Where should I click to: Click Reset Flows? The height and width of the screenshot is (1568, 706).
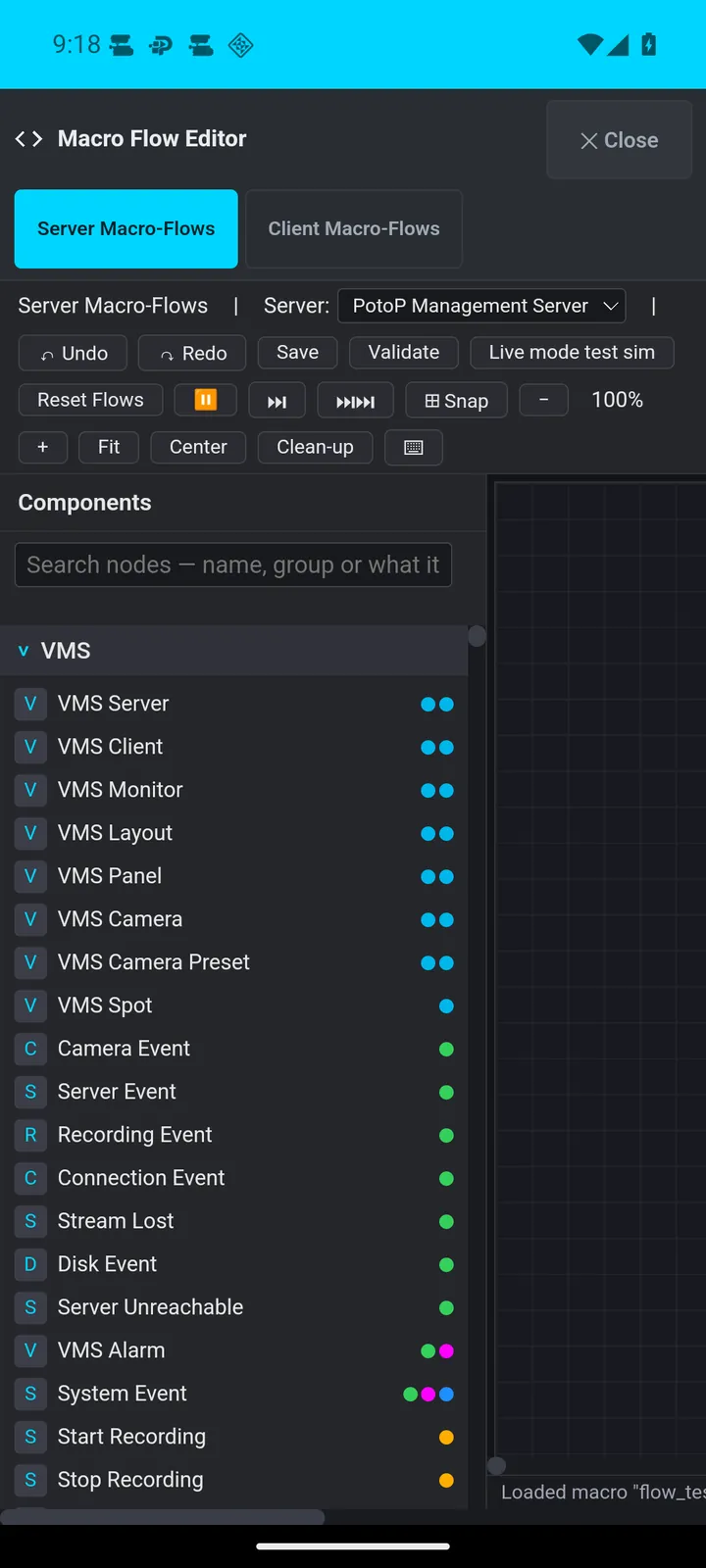pos(90,400)
